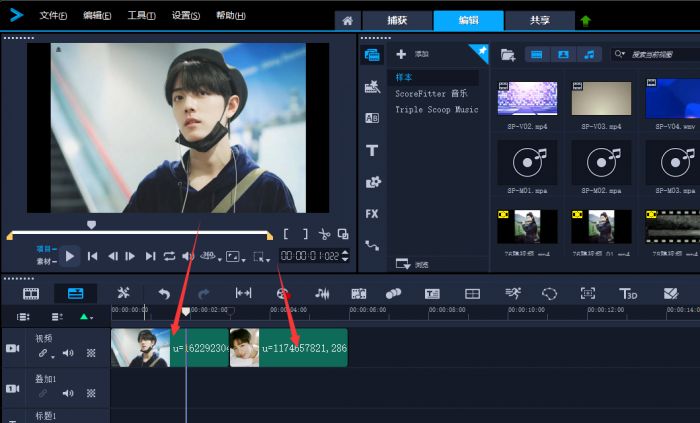
Task: Open the 文件 (File) menu
Action: [53, 16]
